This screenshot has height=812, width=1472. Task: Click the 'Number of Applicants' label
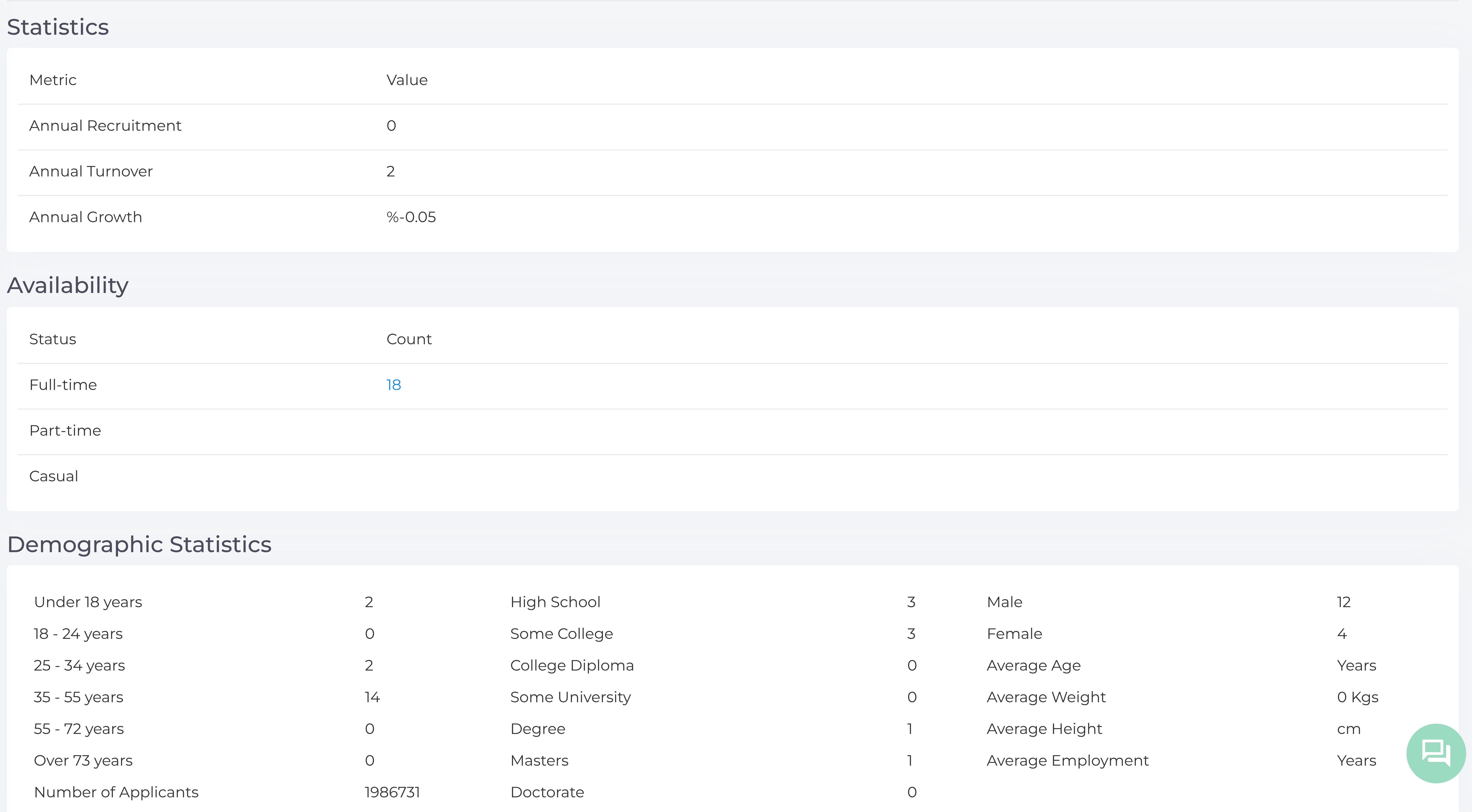coord(117,793)
